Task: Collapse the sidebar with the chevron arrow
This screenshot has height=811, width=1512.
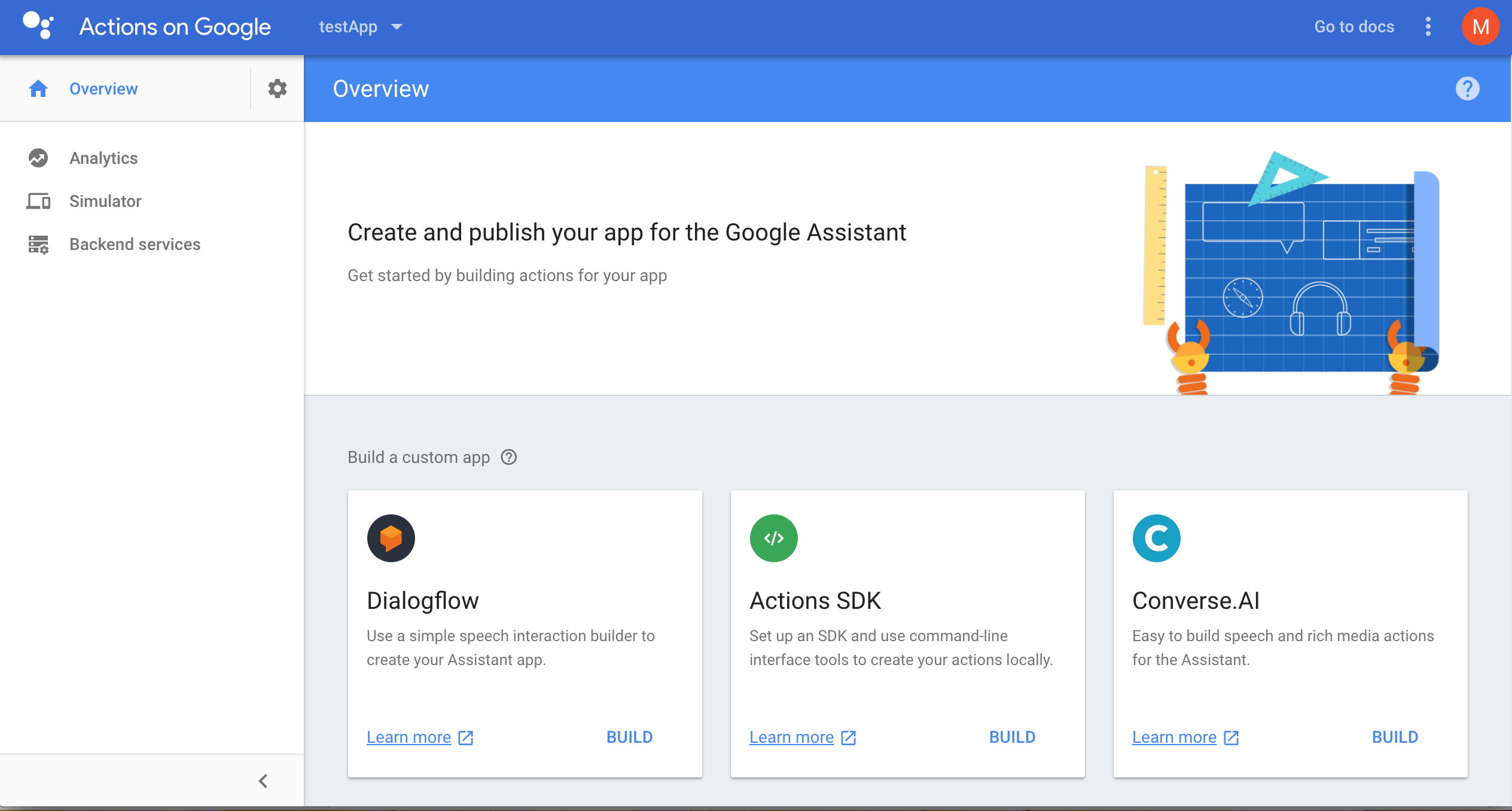Action: pos(263,781)
